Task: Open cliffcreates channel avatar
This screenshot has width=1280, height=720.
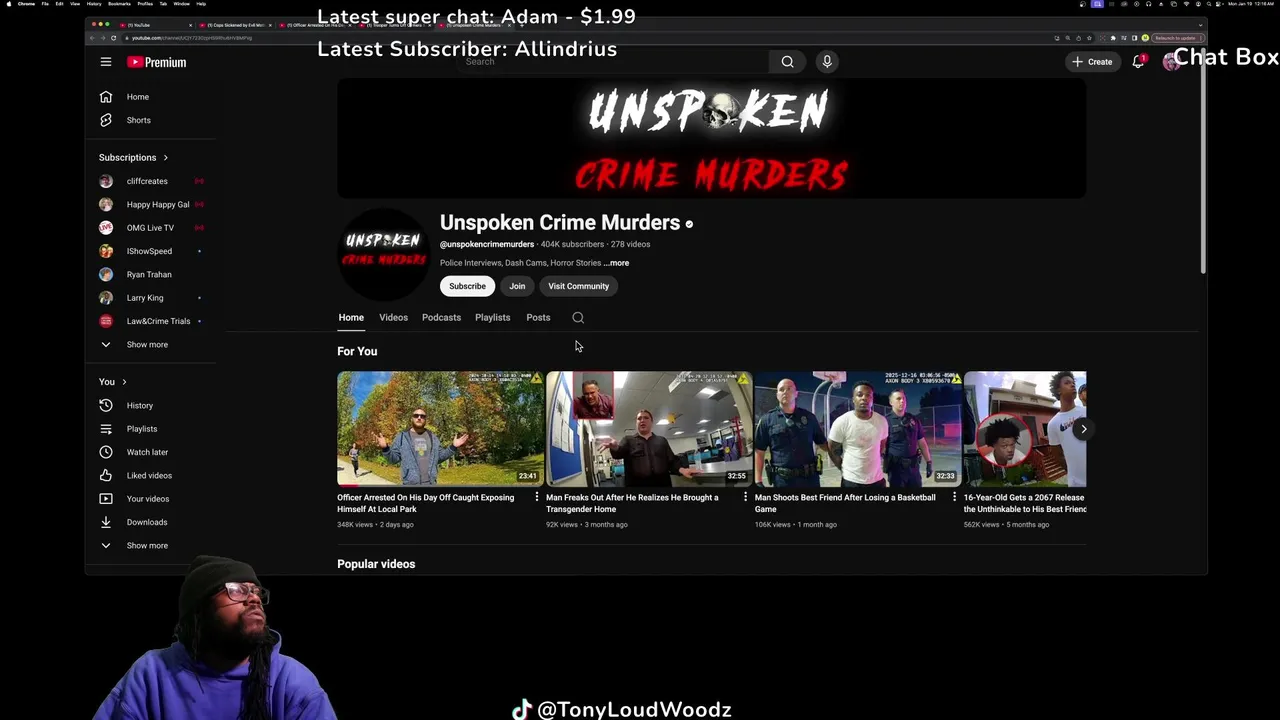Action: click(106, 181)
